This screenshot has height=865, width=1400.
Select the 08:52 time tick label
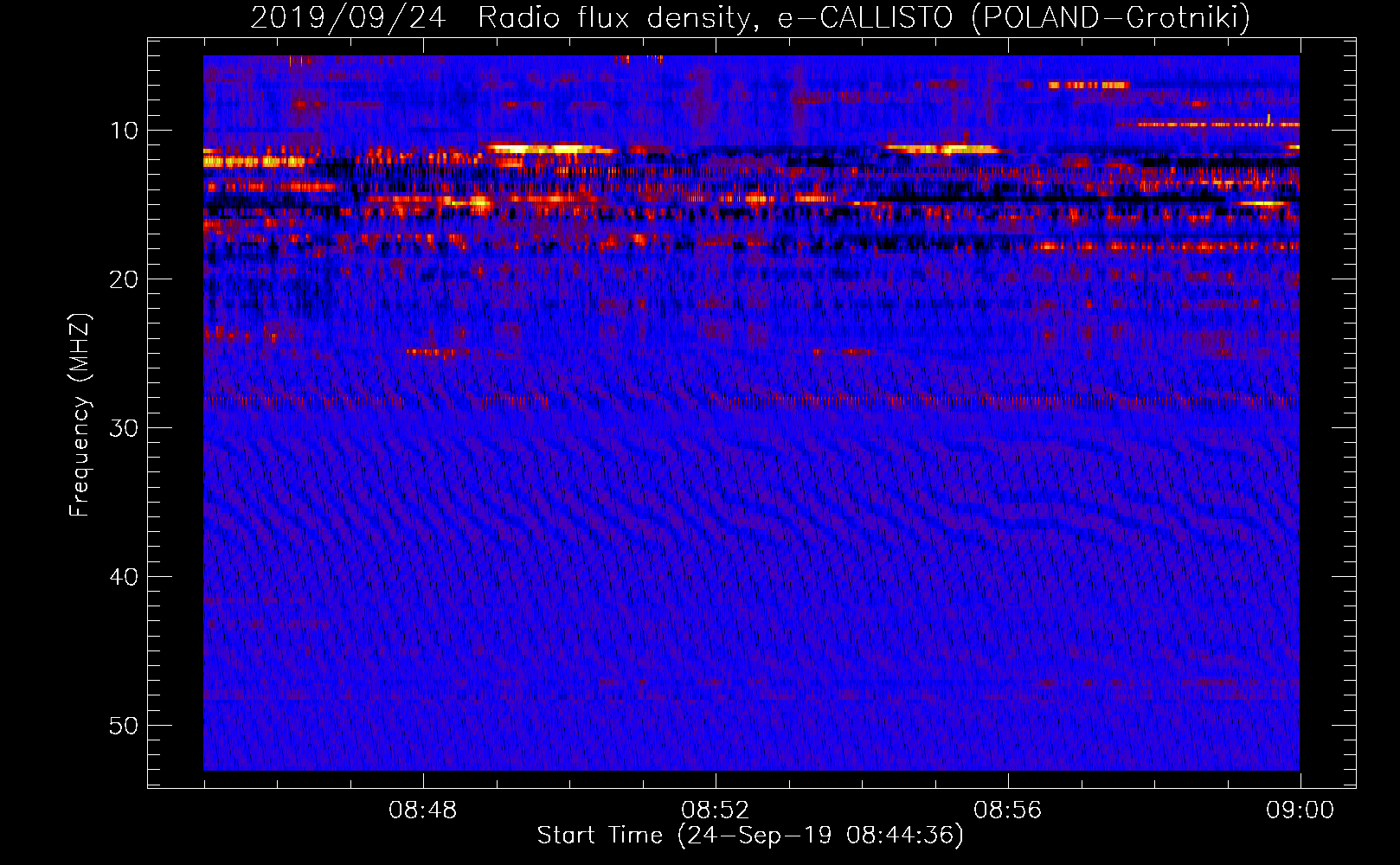(x=716, y=811)
